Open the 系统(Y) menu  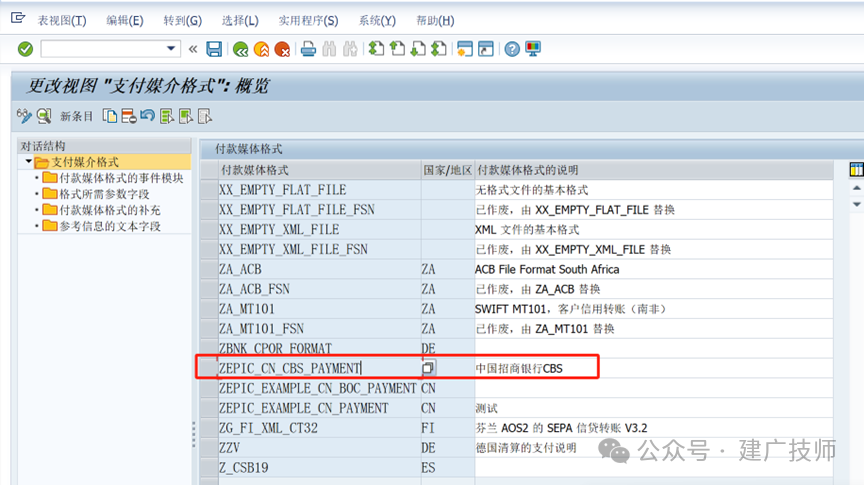click(377, 20)
